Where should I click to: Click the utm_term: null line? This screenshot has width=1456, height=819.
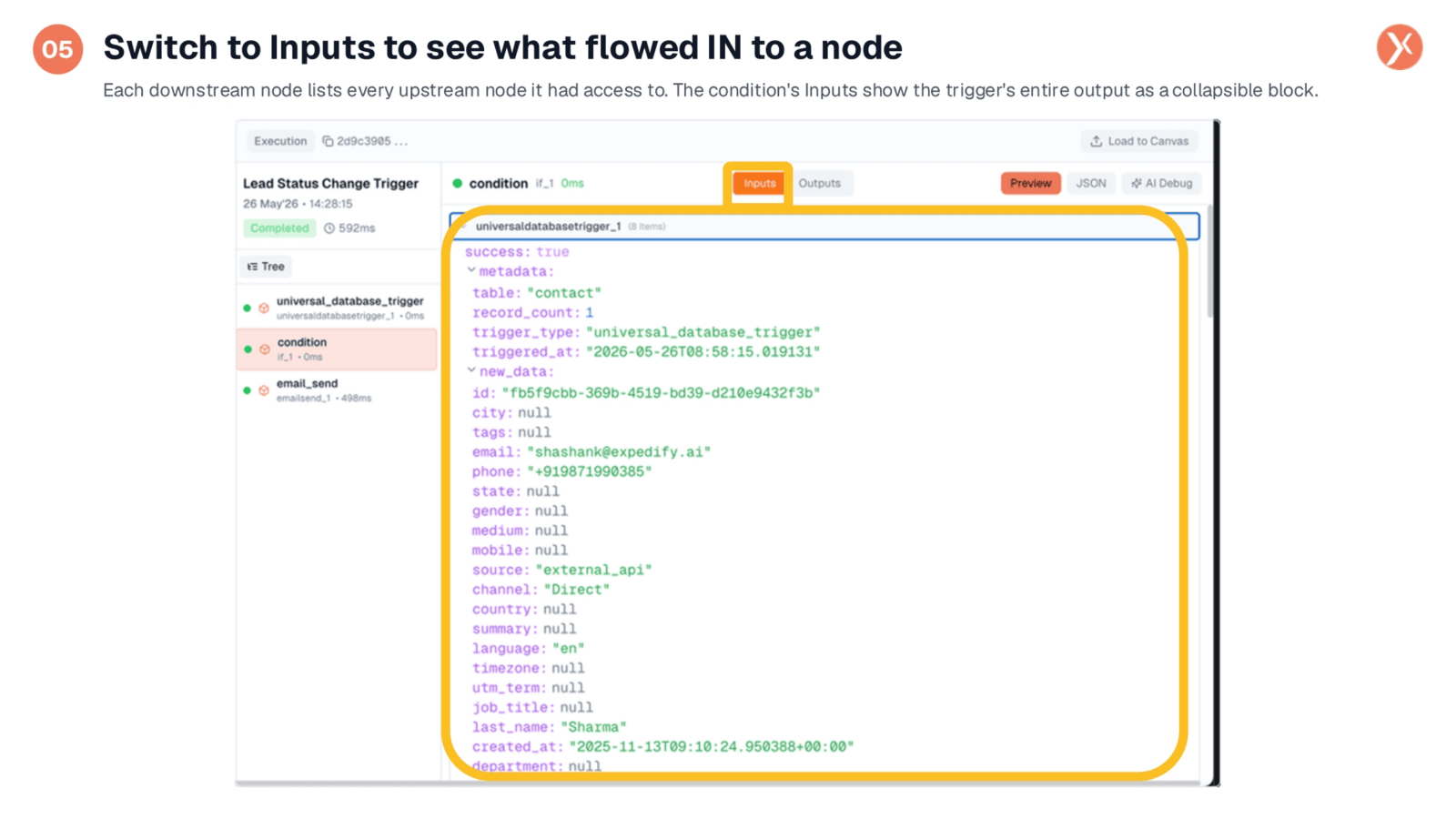click(x=528, y=688)
